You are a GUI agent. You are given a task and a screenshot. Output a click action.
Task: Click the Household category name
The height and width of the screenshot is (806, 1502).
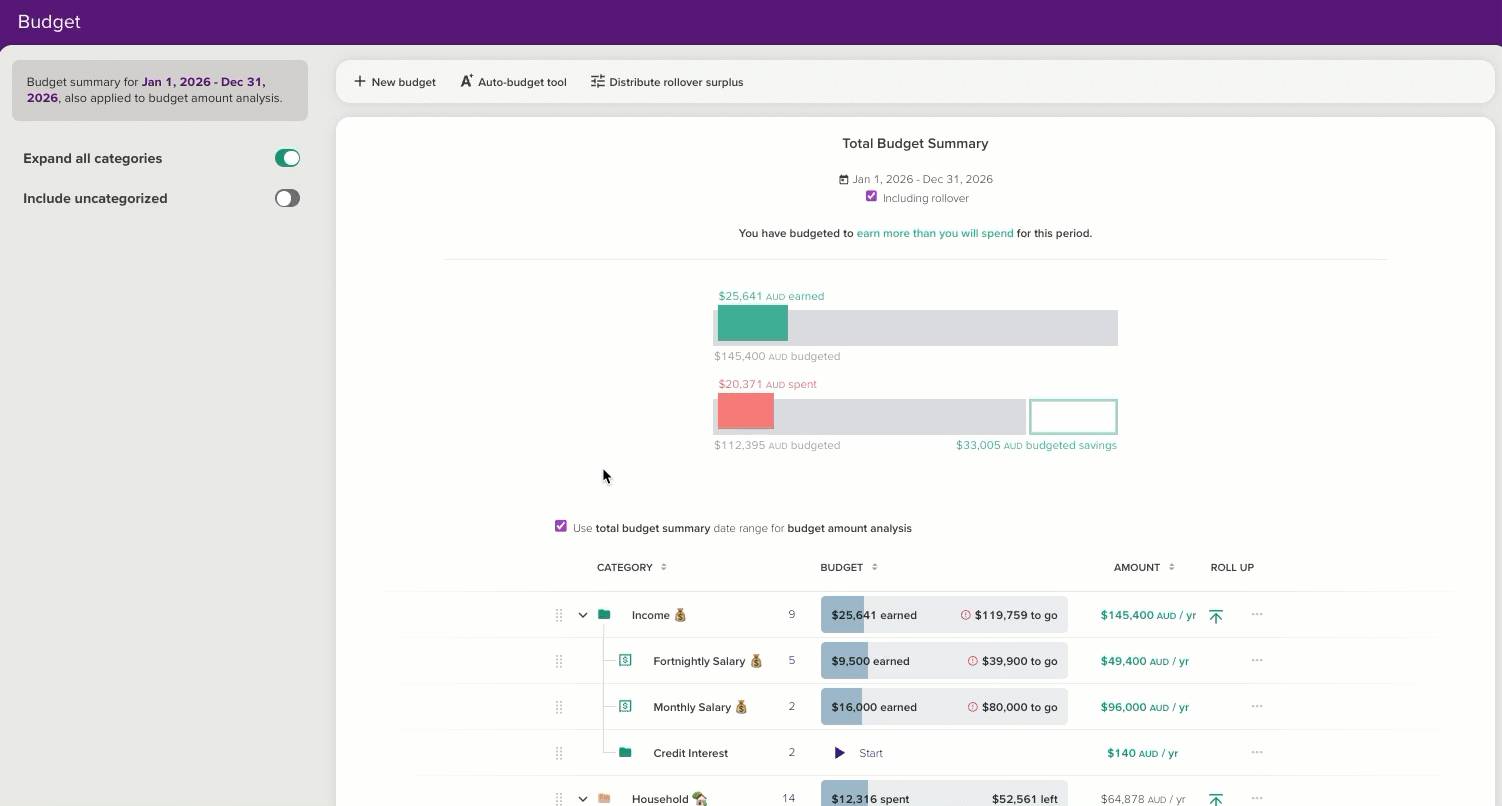pyautogui.click(x=670, y=799)
